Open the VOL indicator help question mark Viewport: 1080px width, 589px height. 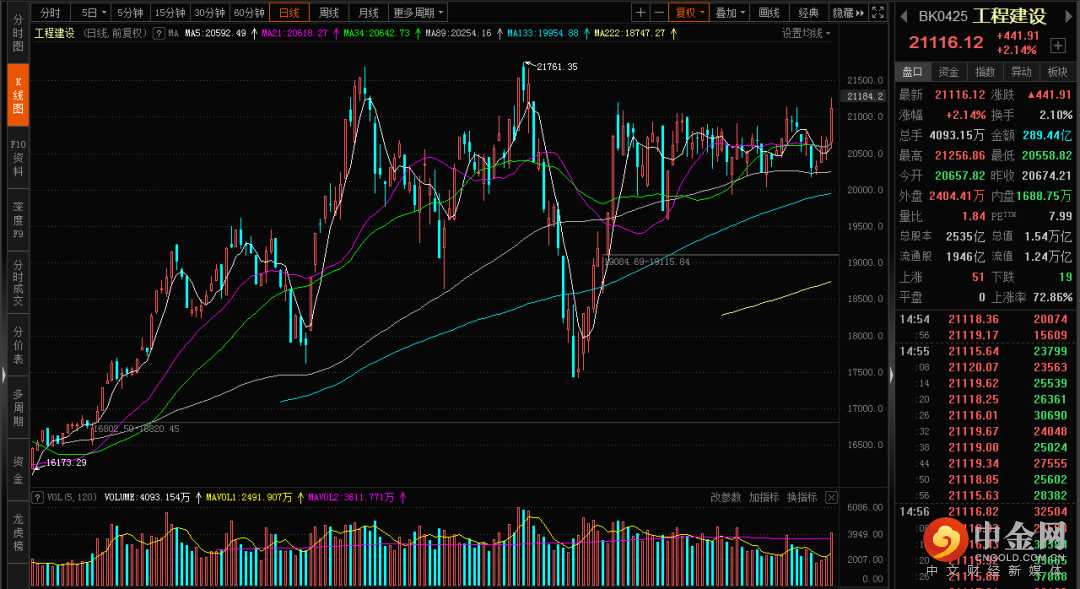coord(37,497)
